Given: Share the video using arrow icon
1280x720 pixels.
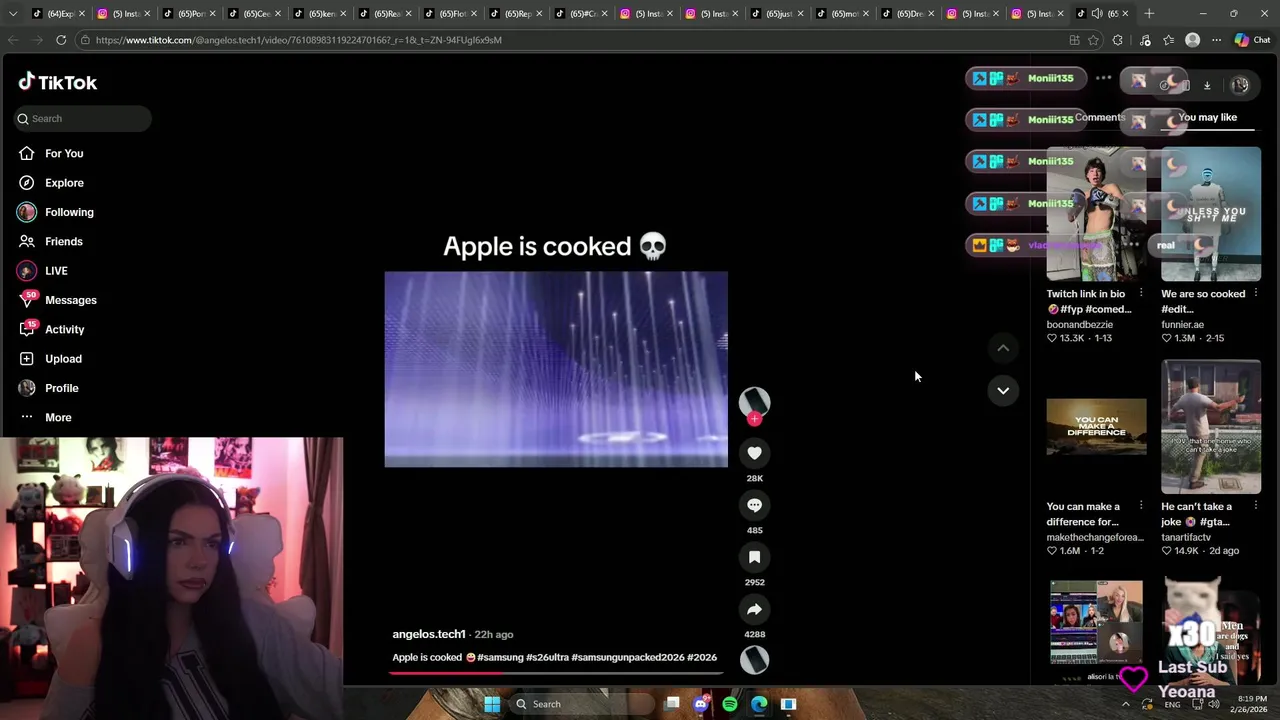Looking at the screenshot, I should pos(754,609).
